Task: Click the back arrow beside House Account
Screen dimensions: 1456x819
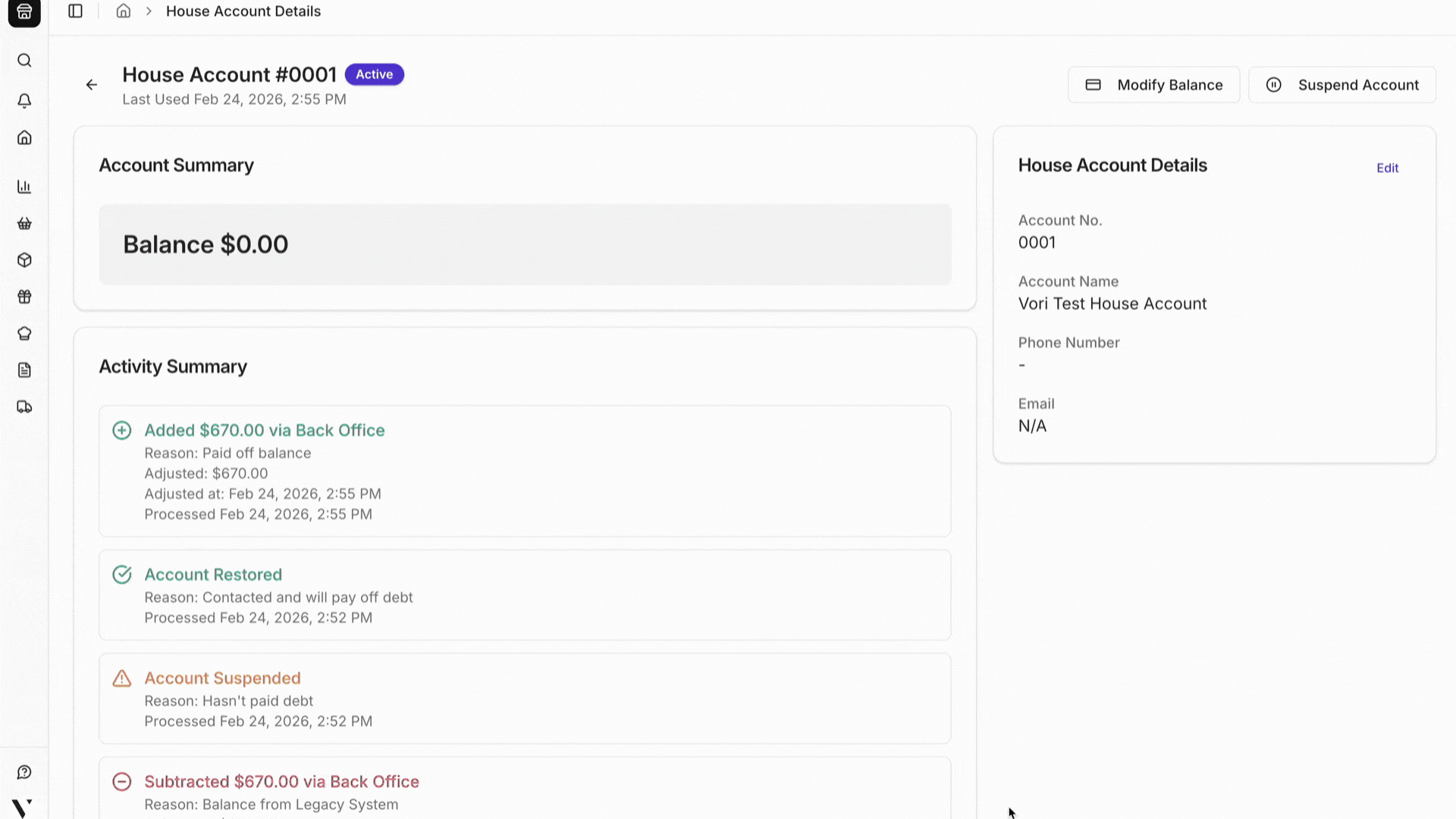Action: [x=92, y=85]
